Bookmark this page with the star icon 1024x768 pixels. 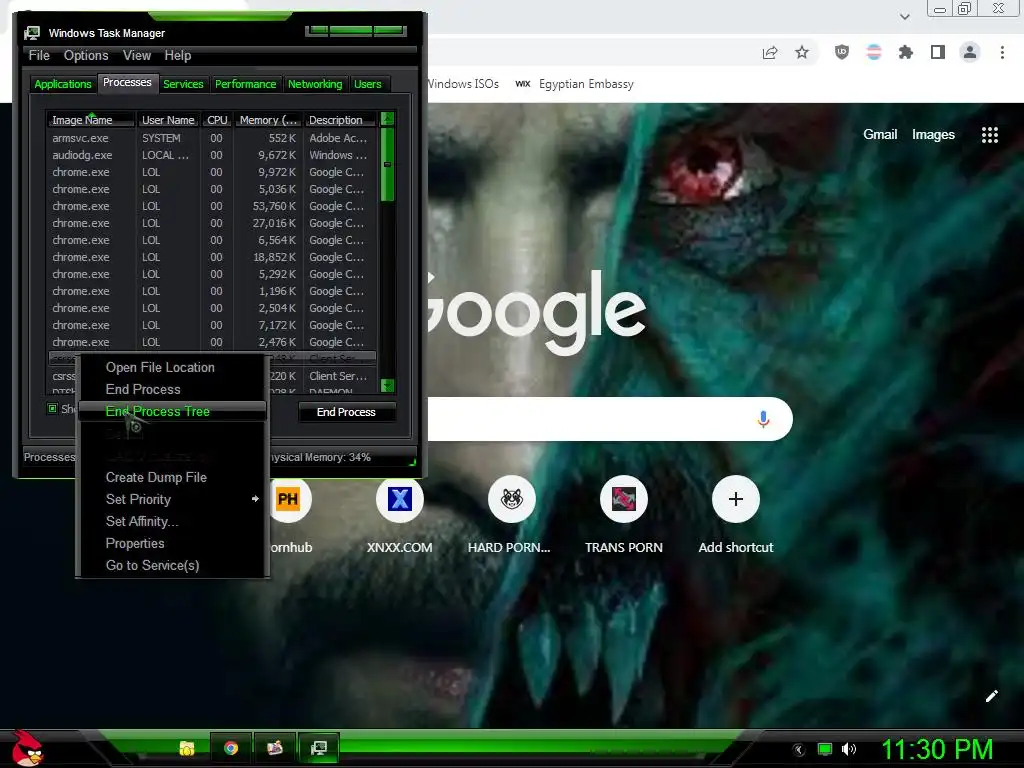[802, 52]
